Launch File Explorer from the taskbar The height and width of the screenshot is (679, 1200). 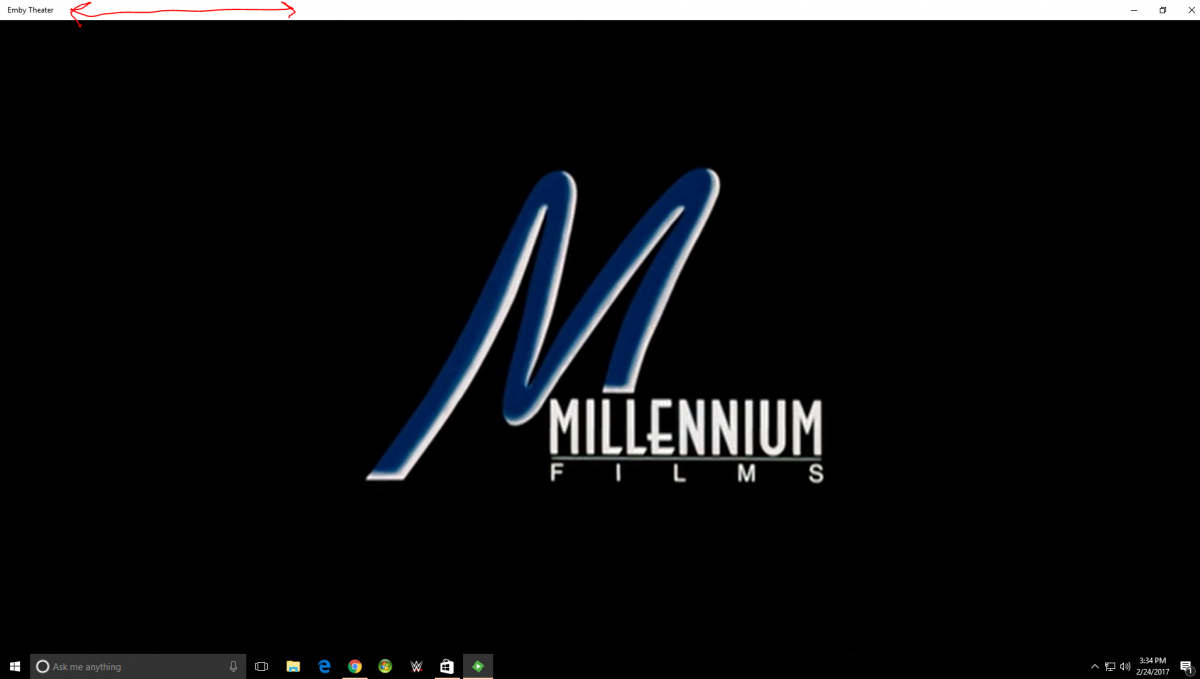coord(293,666)
